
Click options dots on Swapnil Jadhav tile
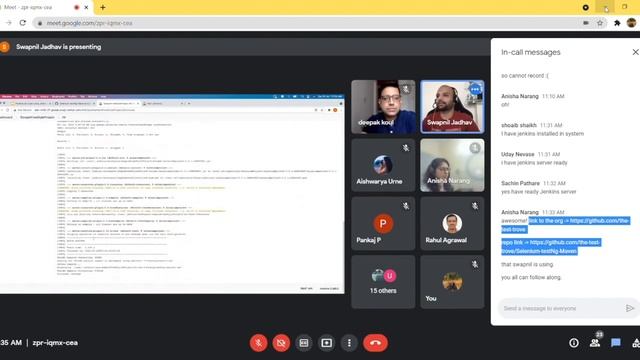coord(475,89)
